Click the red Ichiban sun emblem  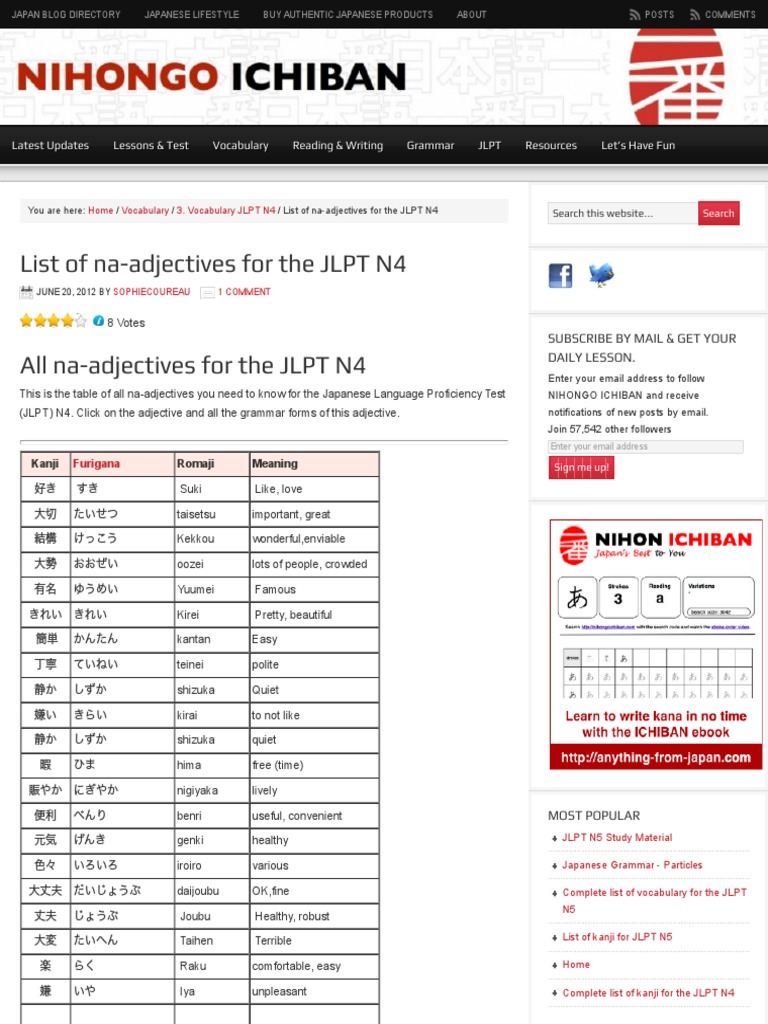[x=676, y=76]
